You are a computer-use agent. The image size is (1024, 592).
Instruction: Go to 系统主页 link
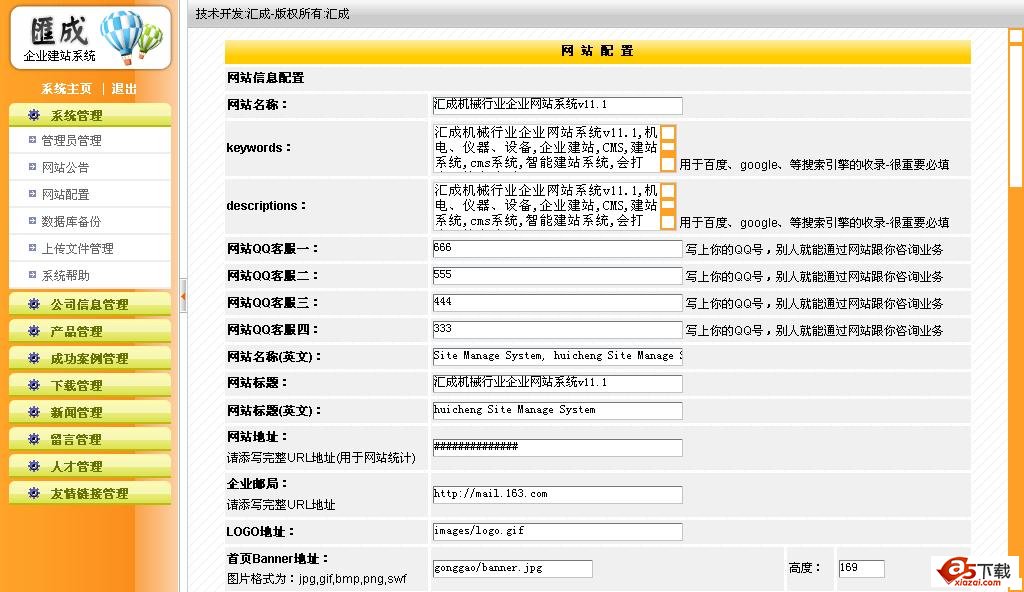66,89
